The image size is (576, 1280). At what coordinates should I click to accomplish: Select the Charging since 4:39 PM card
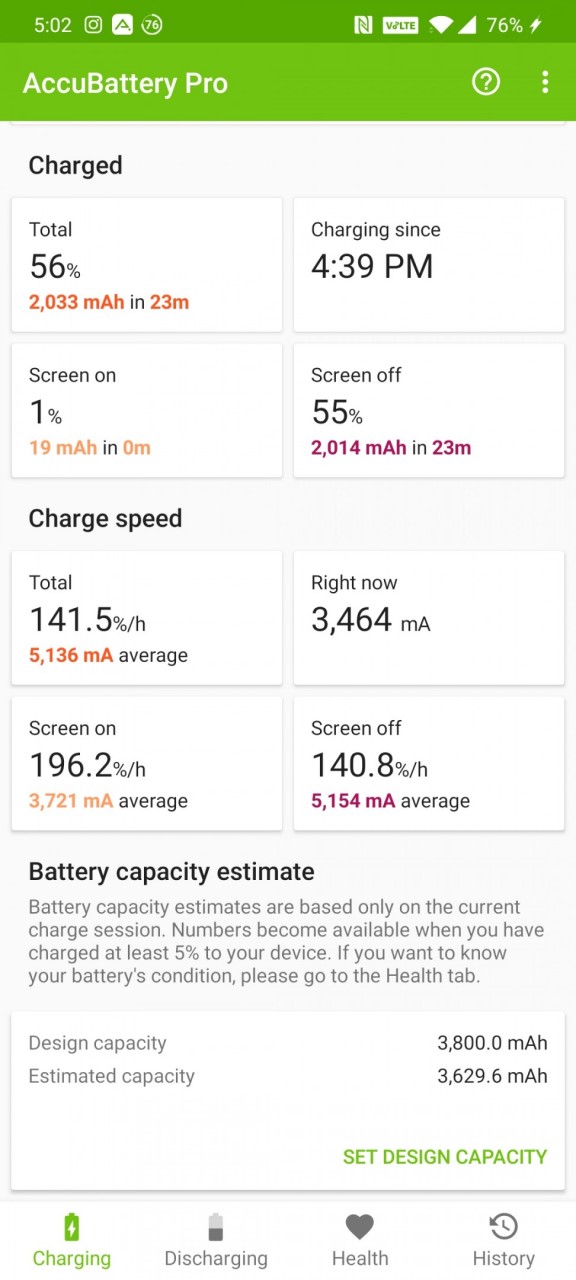429,265
